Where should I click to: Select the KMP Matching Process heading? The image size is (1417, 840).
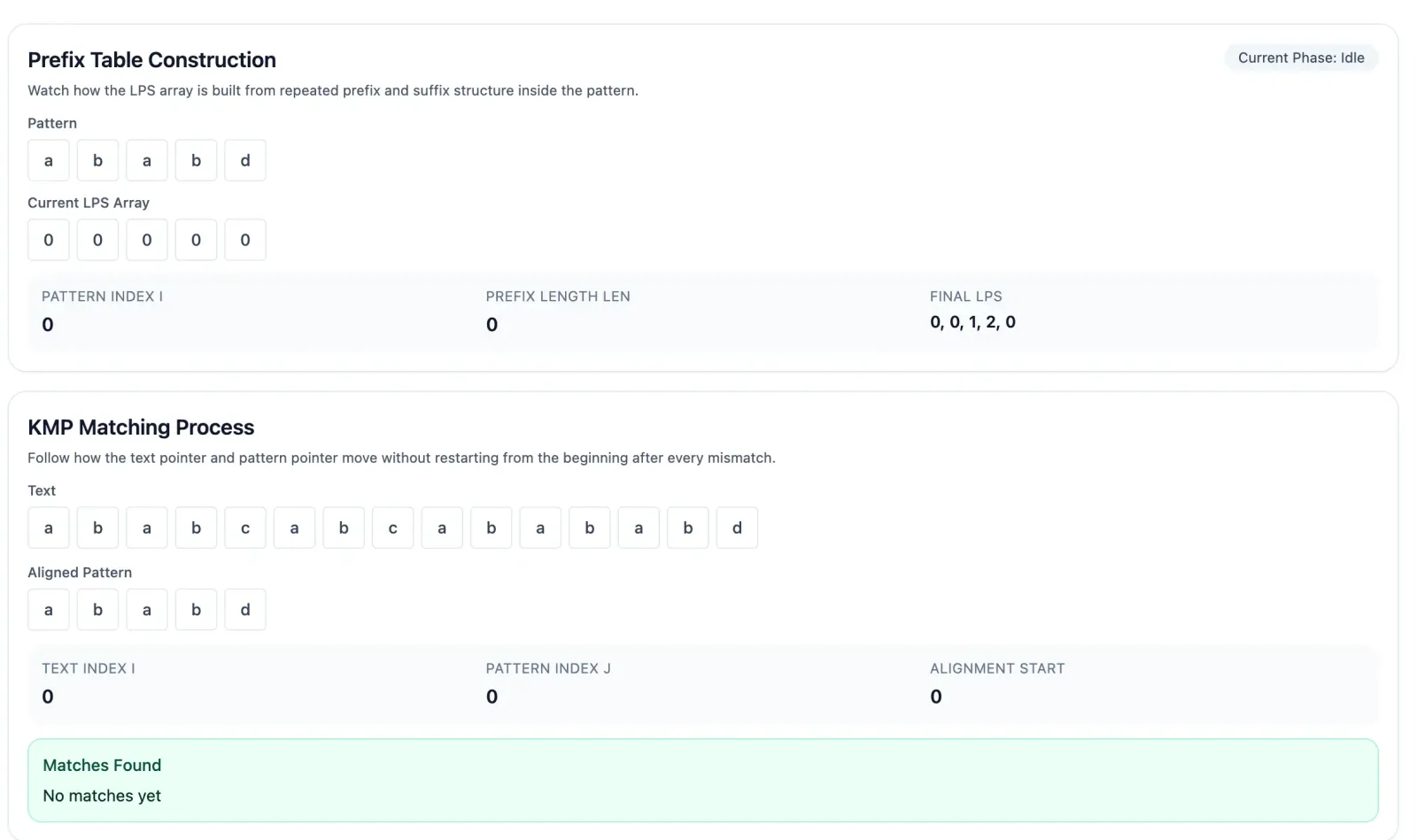point(141,427)
